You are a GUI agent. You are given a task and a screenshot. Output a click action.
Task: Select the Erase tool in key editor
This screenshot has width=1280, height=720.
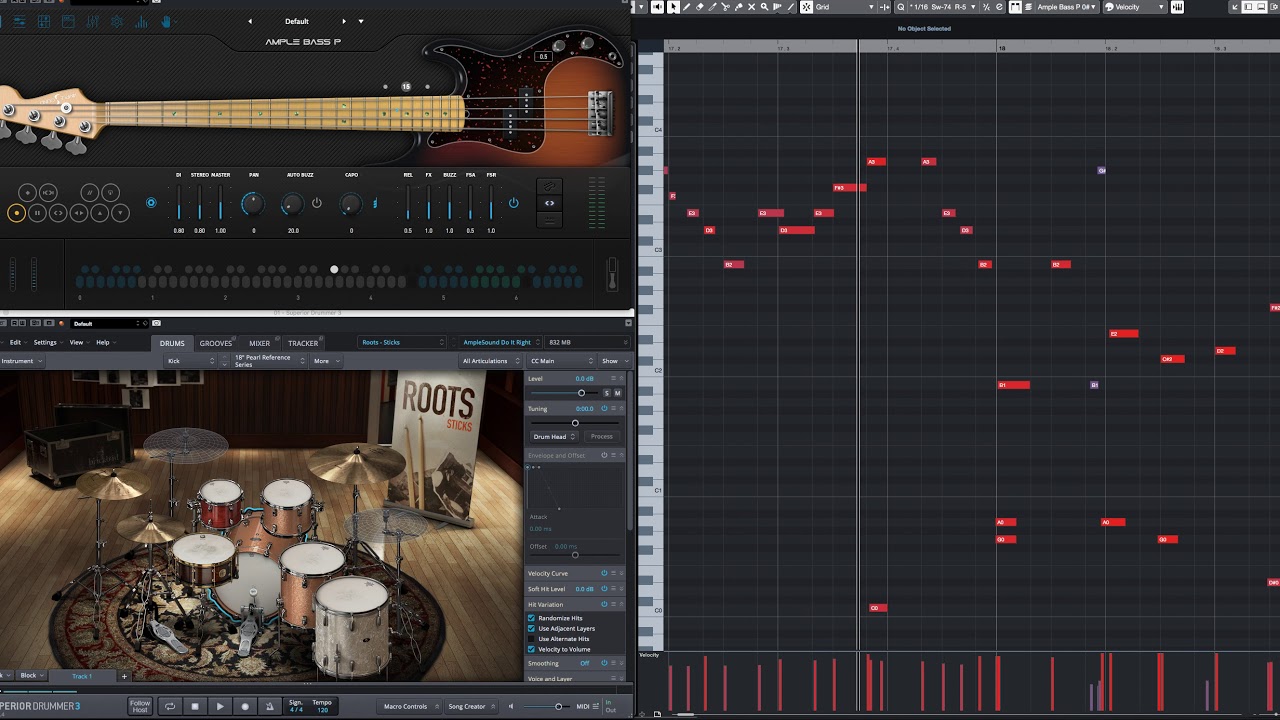(699, 7)
